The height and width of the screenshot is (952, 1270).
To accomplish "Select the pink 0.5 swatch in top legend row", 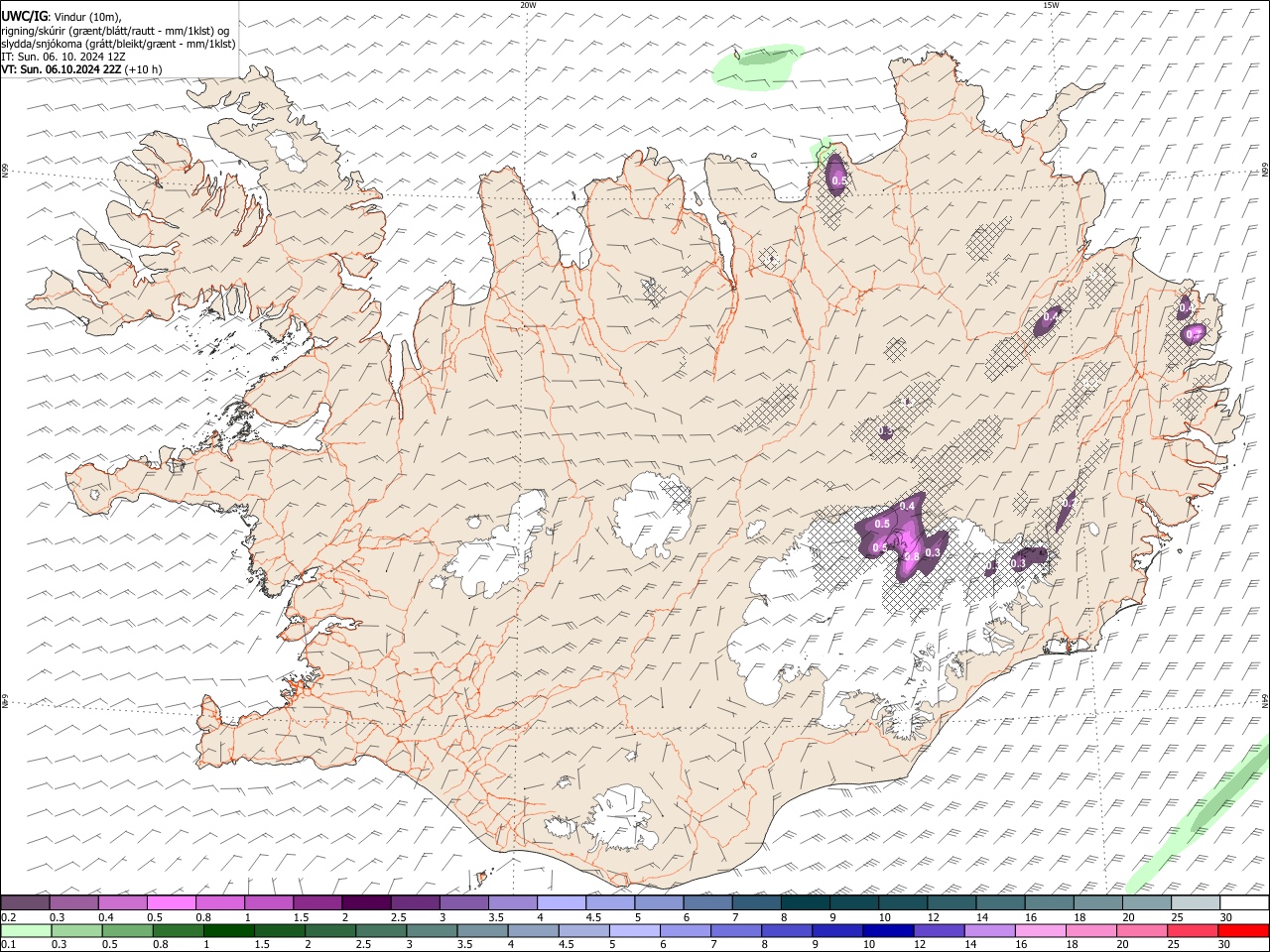I will (171, 902).
